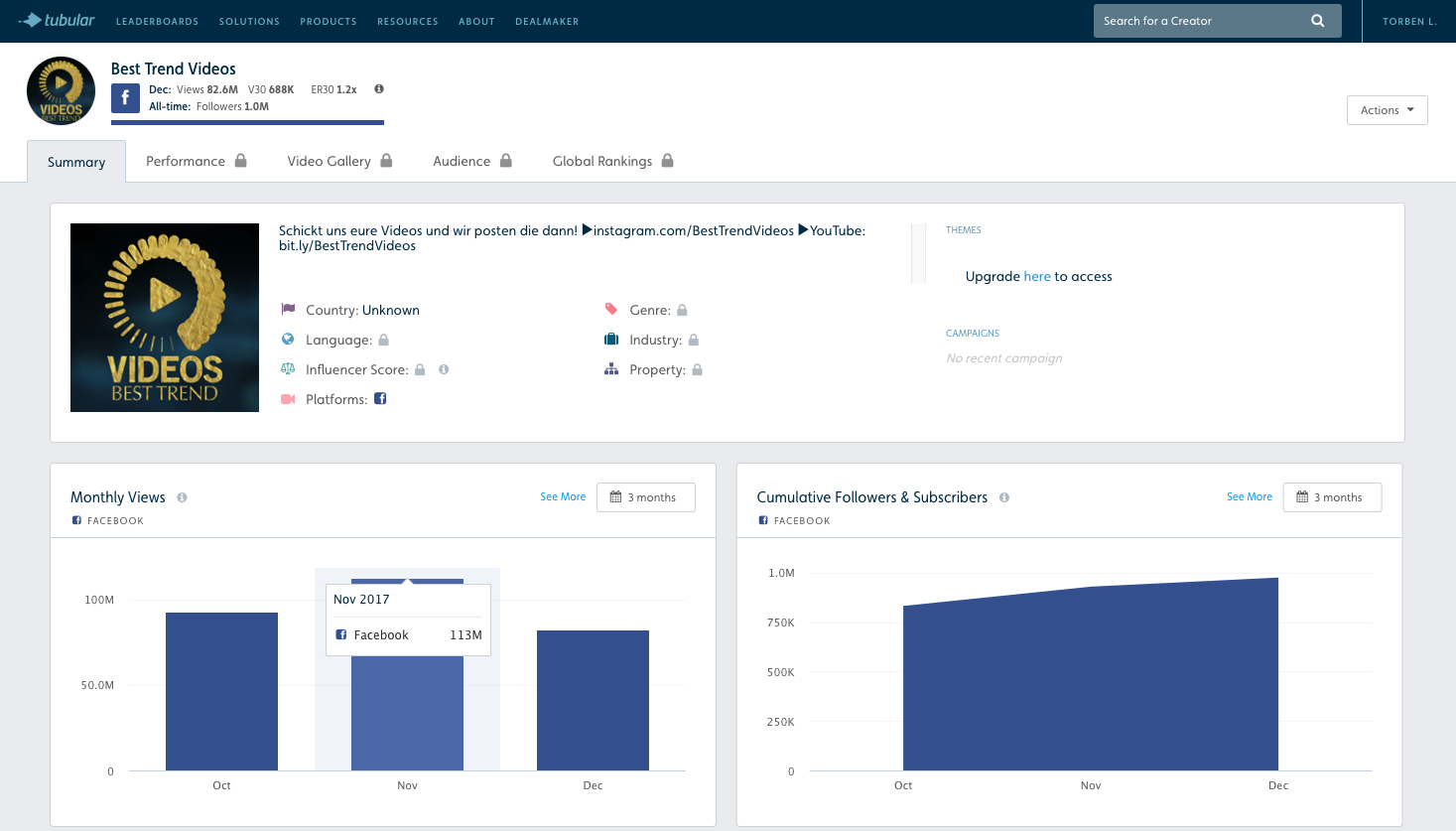Image resolution: width=1456 pixels, height=831 pixels.
Task: Open the Leaderboards menu
Action: point(157,21)
